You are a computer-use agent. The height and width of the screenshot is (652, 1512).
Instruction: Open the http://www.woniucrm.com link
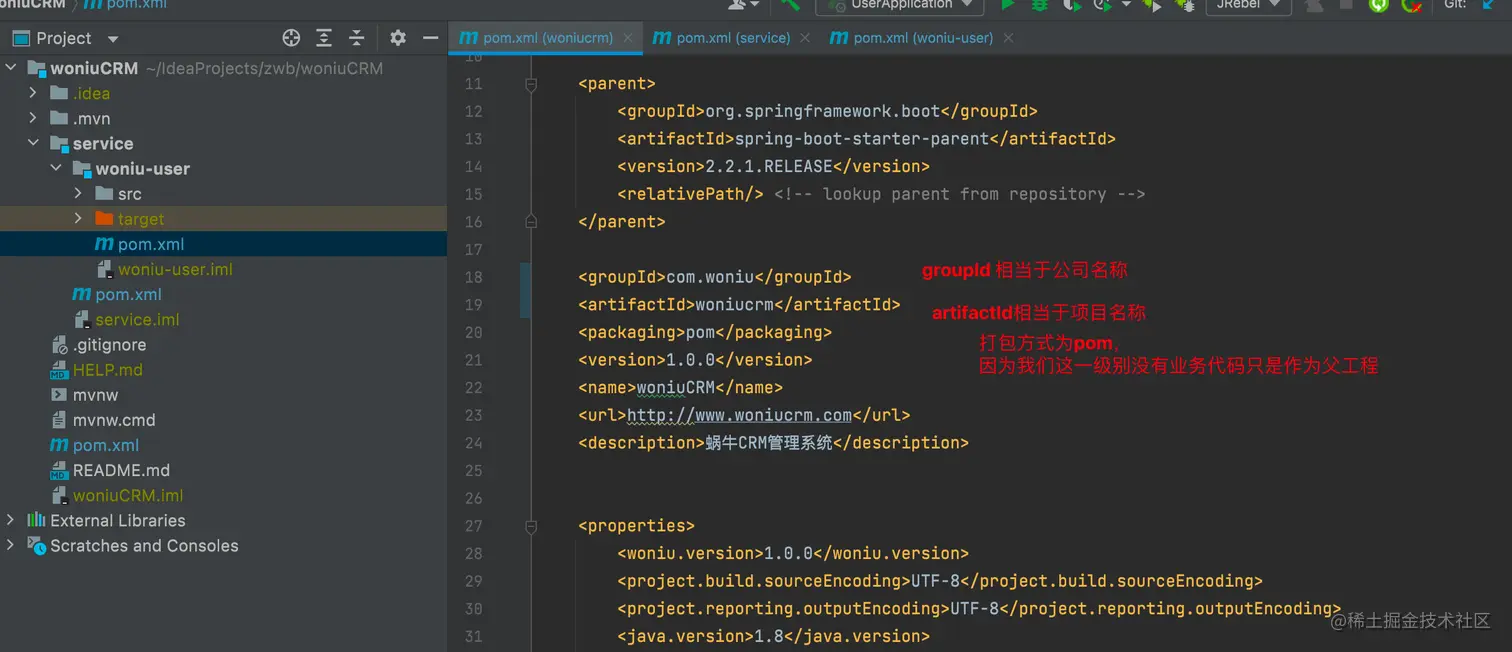[739, 415]
